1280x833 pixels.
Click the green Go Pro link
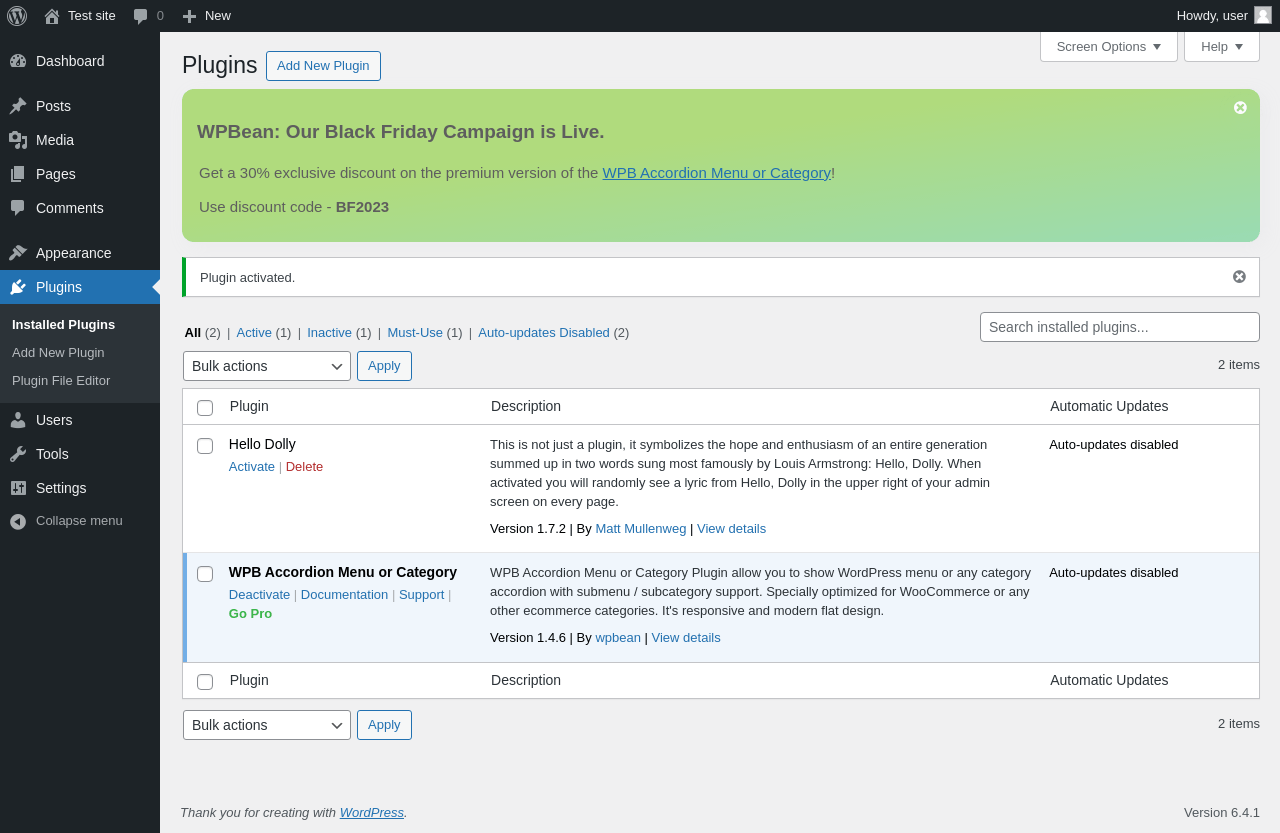tap(250, 614)
